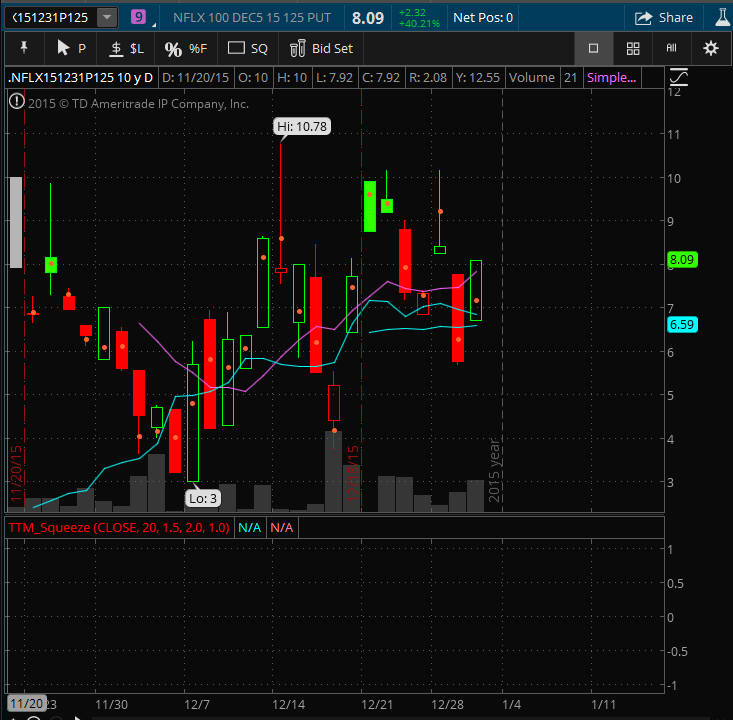733x720 pixels.
Task: Click the symbol input field 151231P125
Action: pyautogui.click(x=50, y=17)
